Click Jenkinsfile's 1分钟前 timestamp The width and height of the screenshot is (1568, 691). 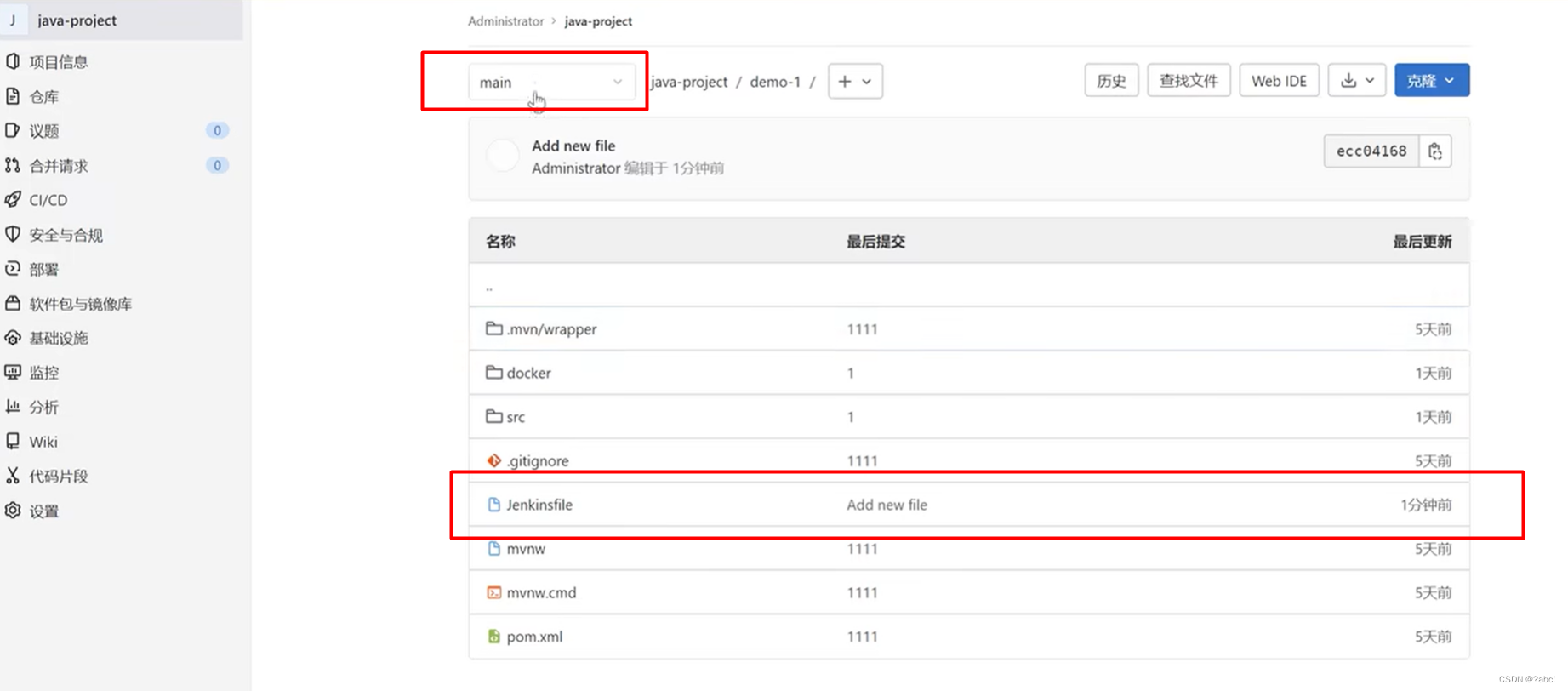[x=1426, y=505]
